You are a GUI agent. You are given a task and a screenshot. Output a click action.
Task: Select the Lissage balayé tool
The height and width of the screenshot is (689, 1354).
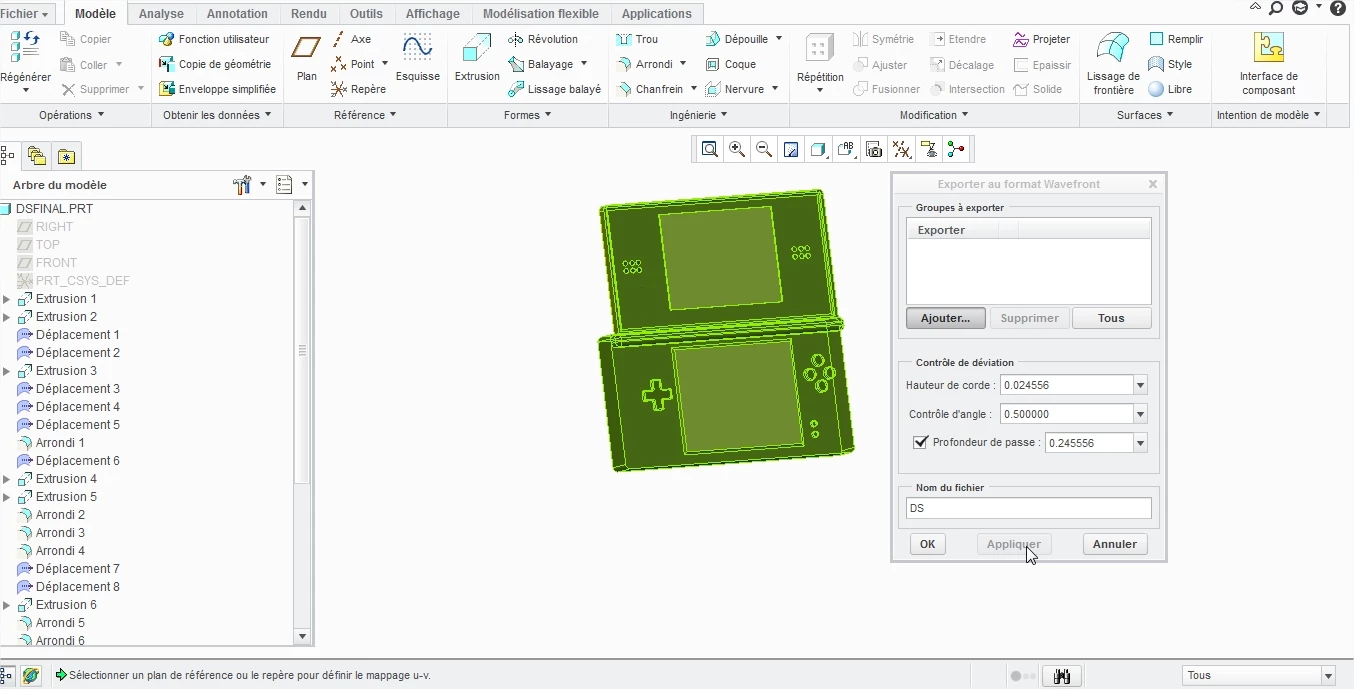[x=555, y=89]
